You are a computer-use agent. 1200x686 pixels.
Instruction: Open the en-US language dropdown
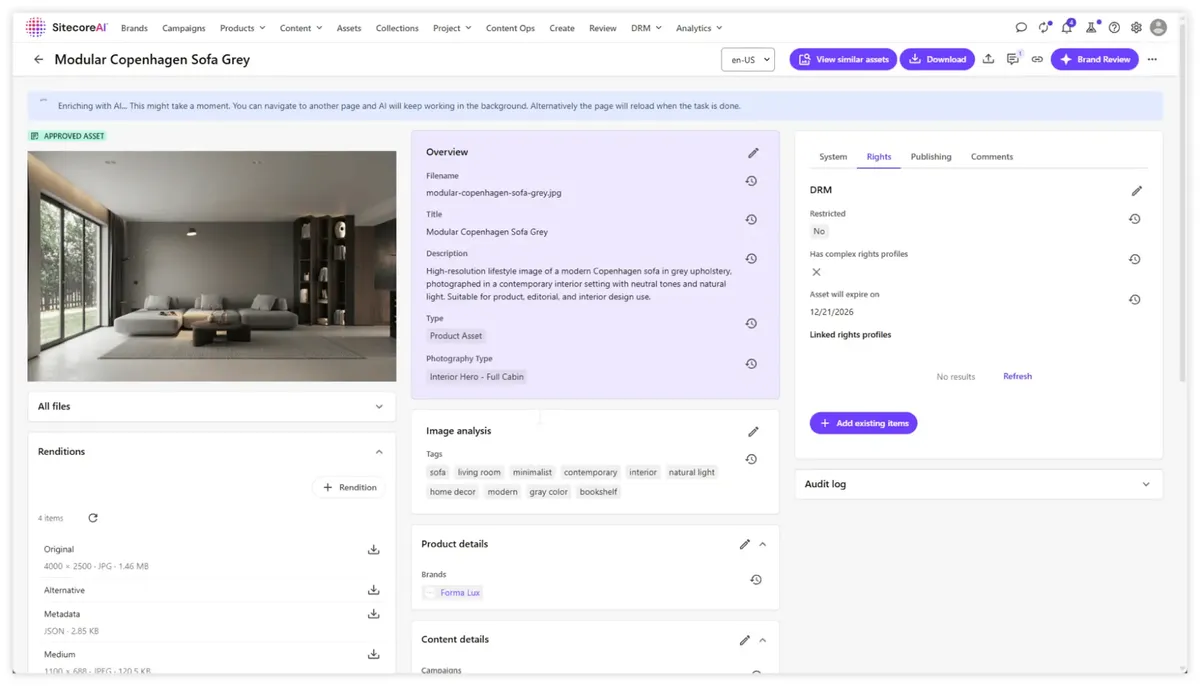point(748,60)
